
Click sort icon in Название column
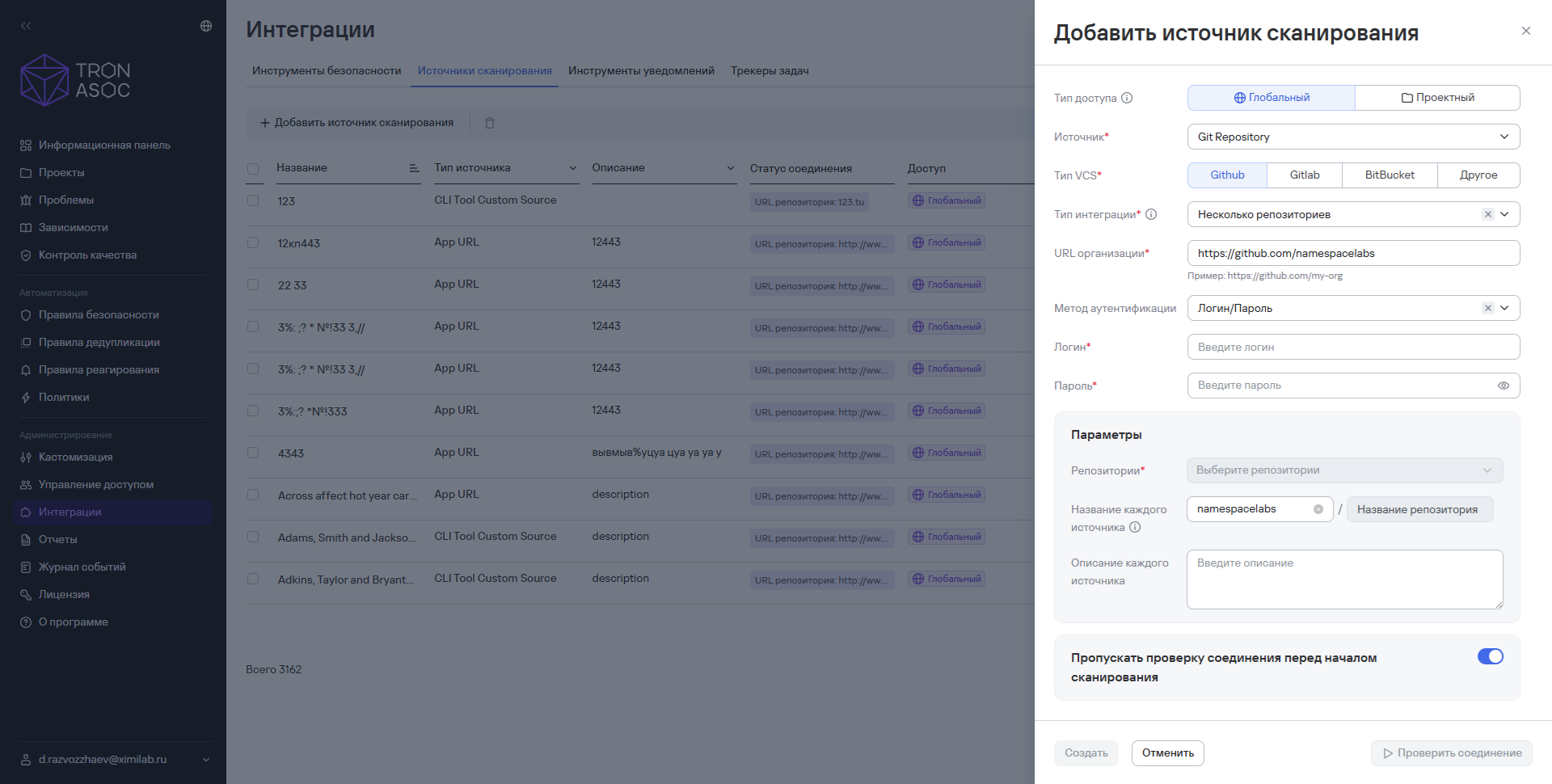(x=414, y=168)
